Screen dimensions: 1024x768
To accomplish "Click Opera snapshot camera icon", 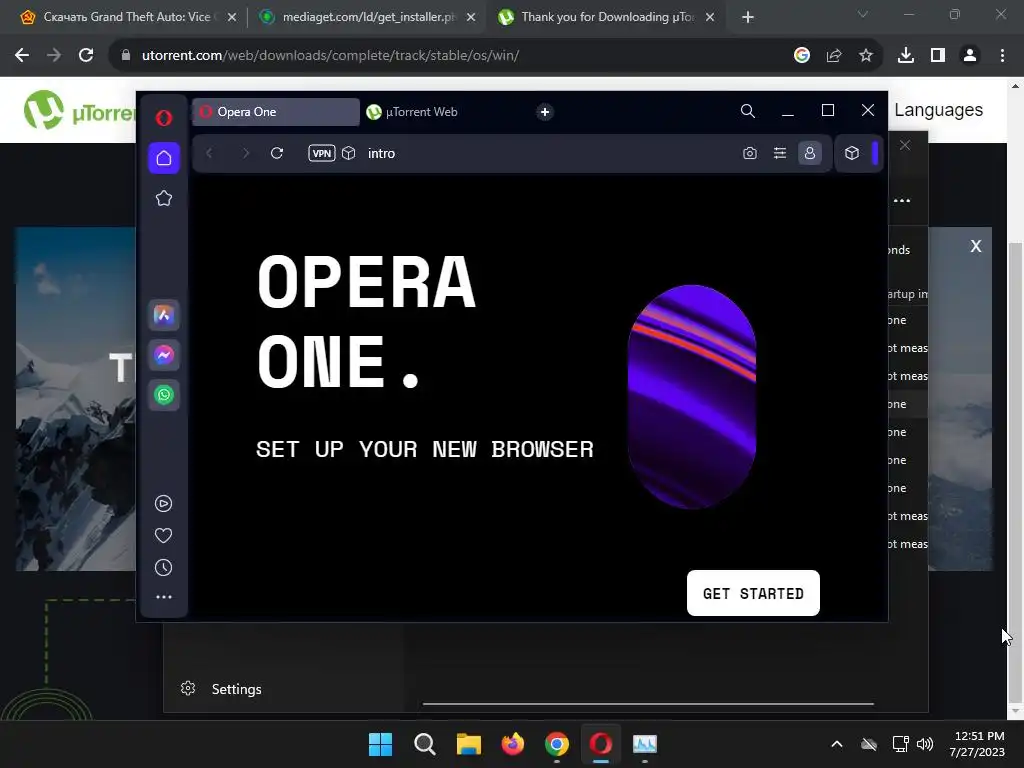I will click(x=750, y=153).
